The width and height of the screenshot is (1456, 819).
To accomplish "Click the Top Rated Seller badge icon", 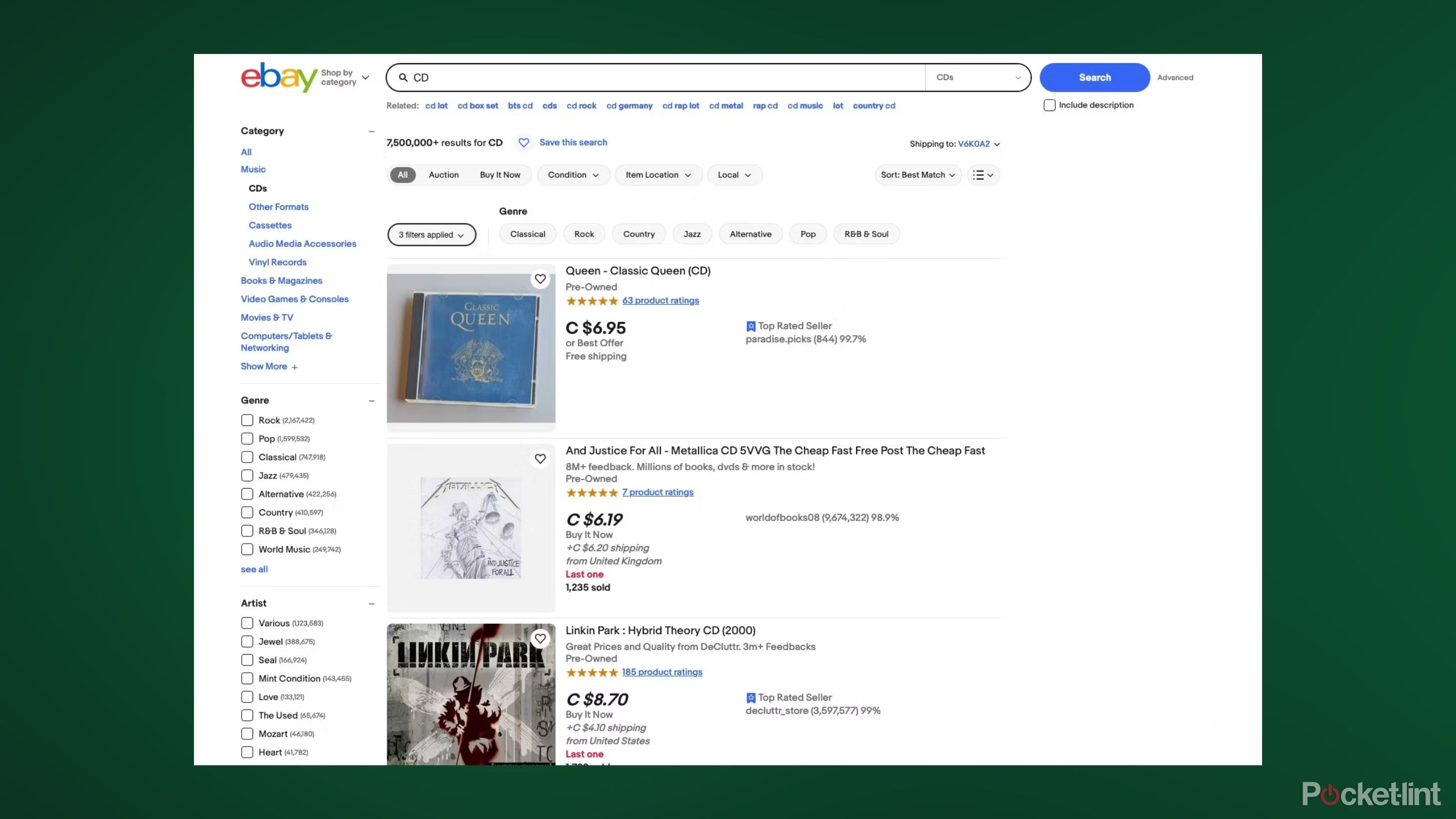I will pos(750,325).
